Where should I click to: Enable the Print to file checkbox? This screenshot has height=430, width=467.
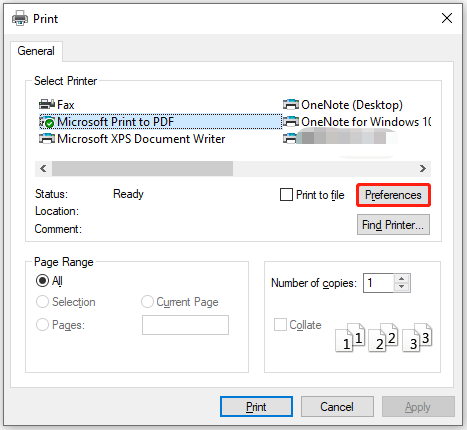point(286,195)
